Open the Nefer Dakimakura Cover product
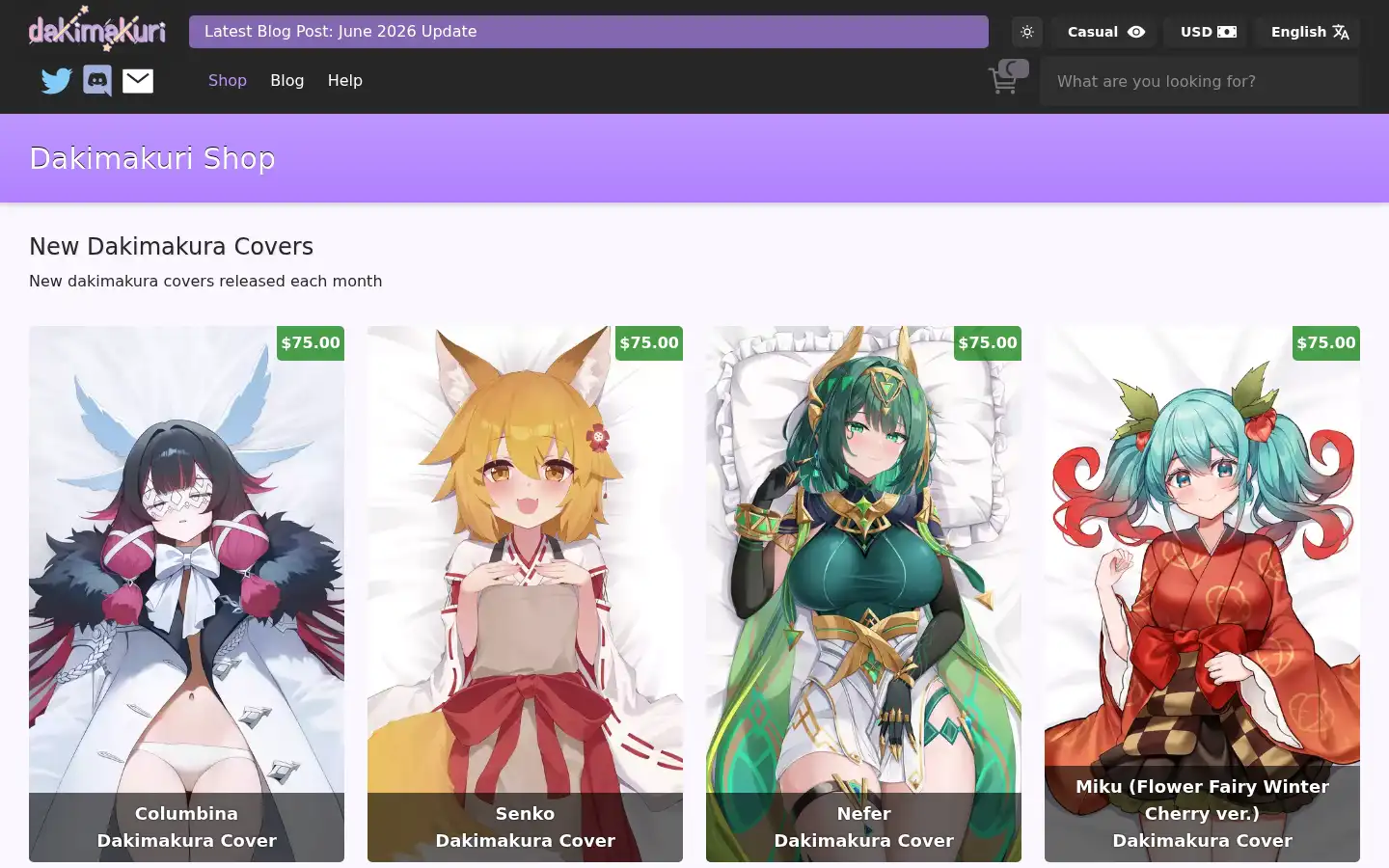The image size is (1389, 868). [x=863, y=594]
